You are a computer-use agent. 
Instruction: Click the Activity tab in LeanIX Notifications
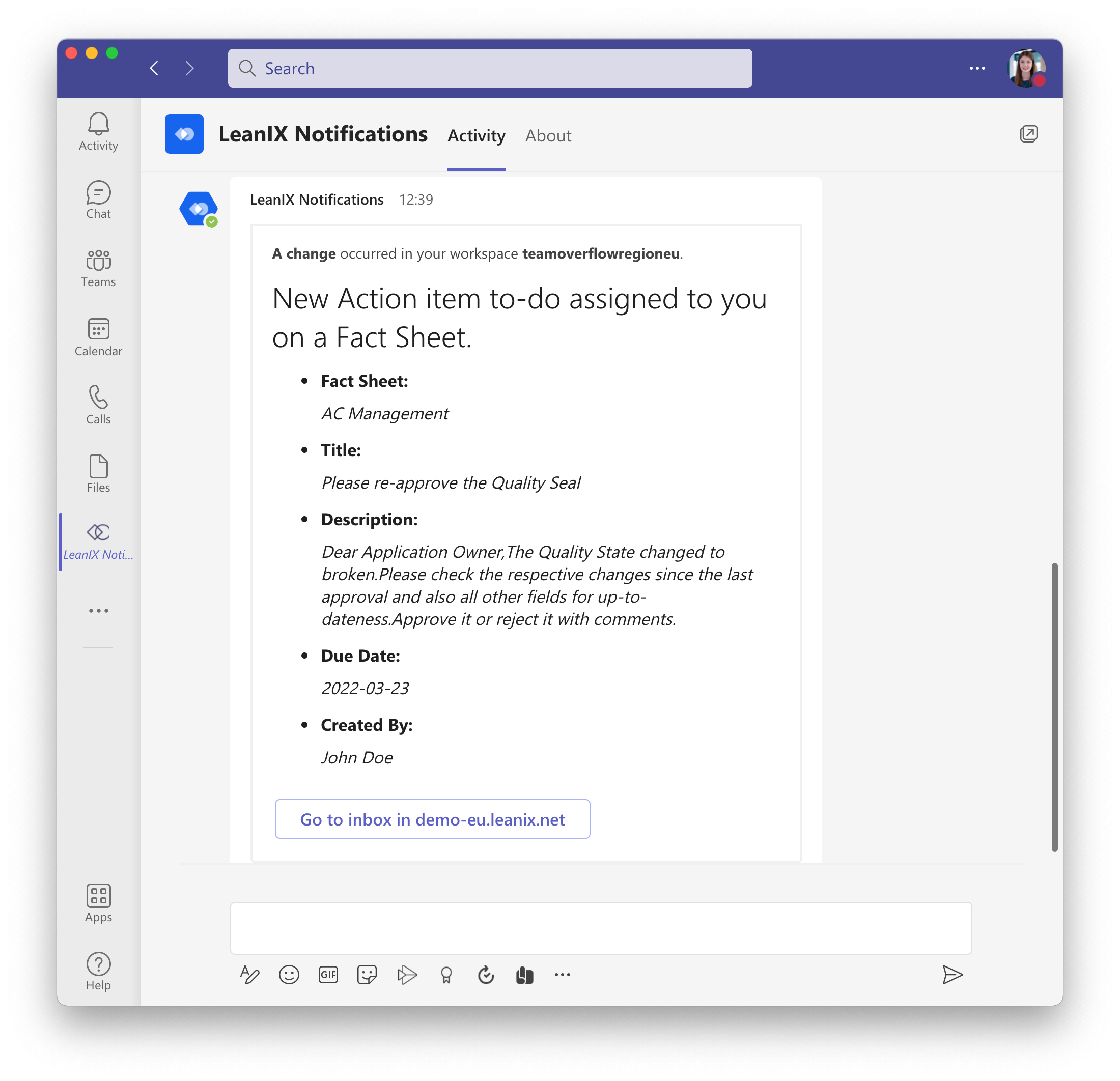click(476, 135)
